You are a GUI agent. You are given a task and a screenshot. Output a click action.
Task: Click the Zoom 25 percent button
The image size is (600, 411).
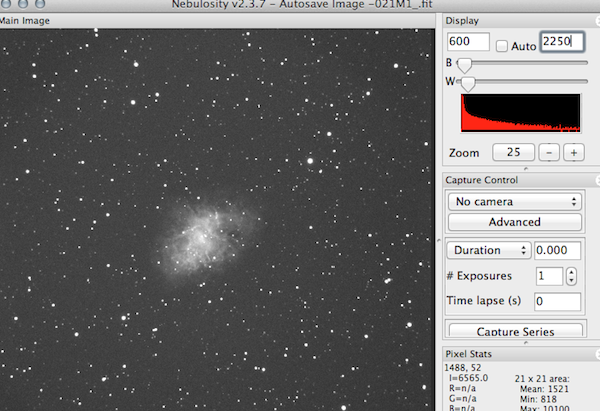[x=513, y=152]
